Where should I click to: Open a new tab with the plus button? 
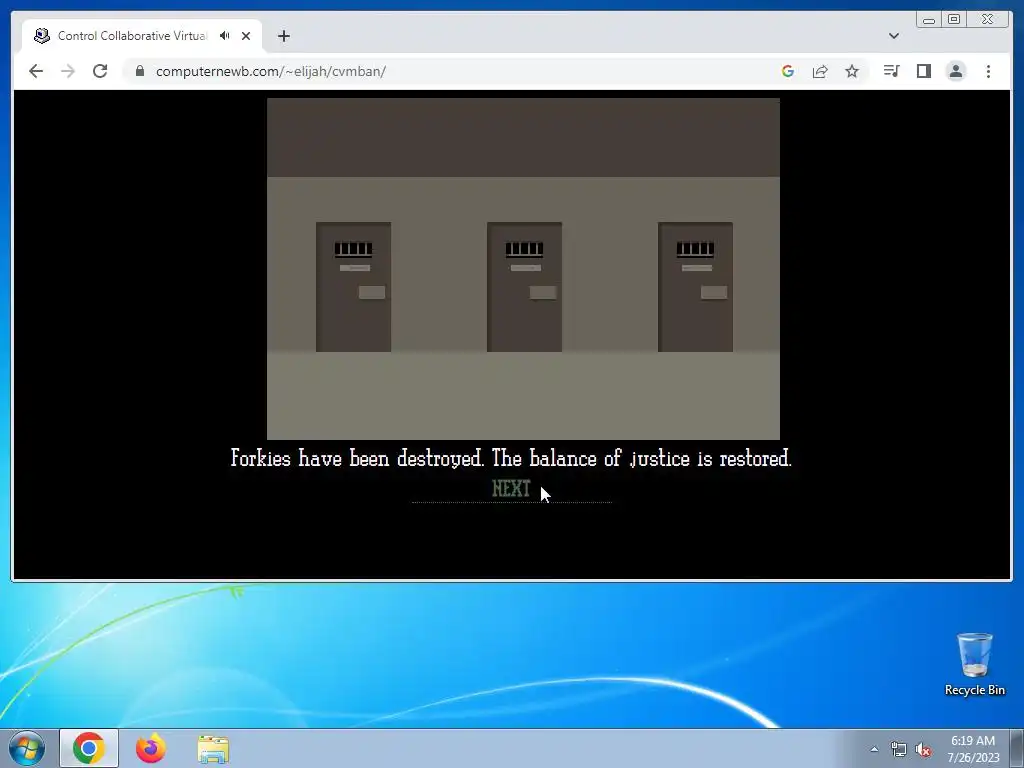[x=283, y=36]
